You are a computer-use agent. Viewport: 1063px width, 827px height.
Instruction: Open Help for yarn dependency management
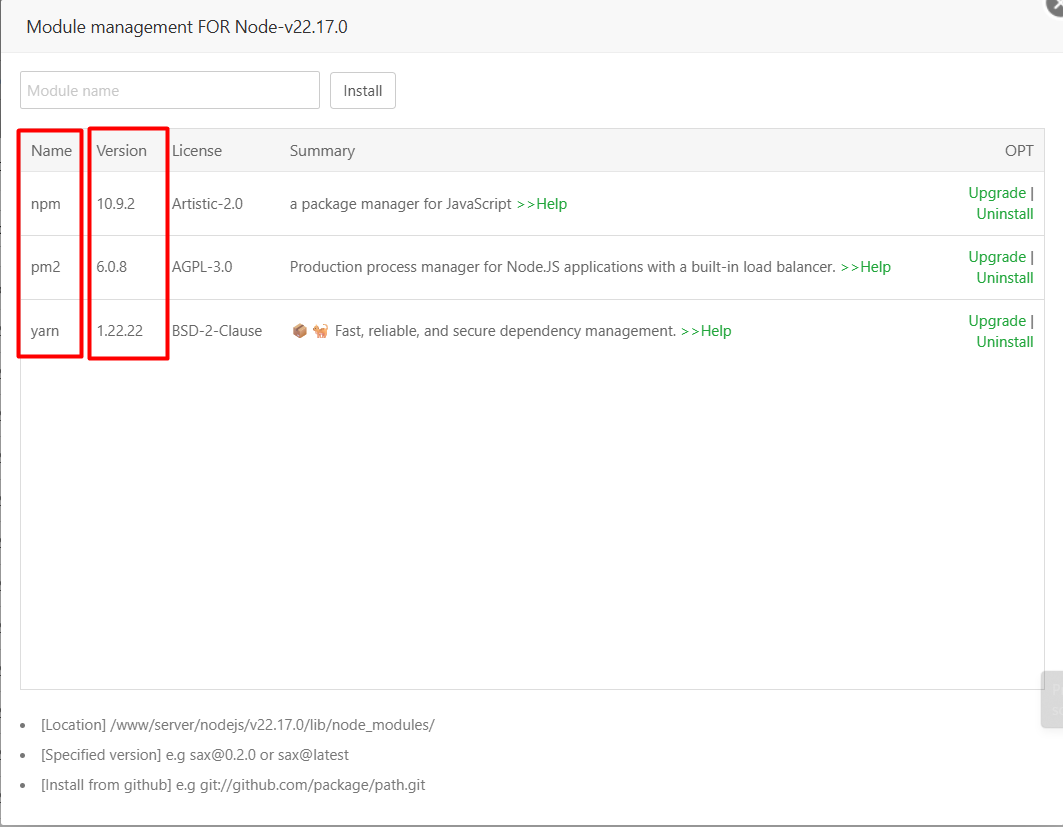click(x=706, y=330)
